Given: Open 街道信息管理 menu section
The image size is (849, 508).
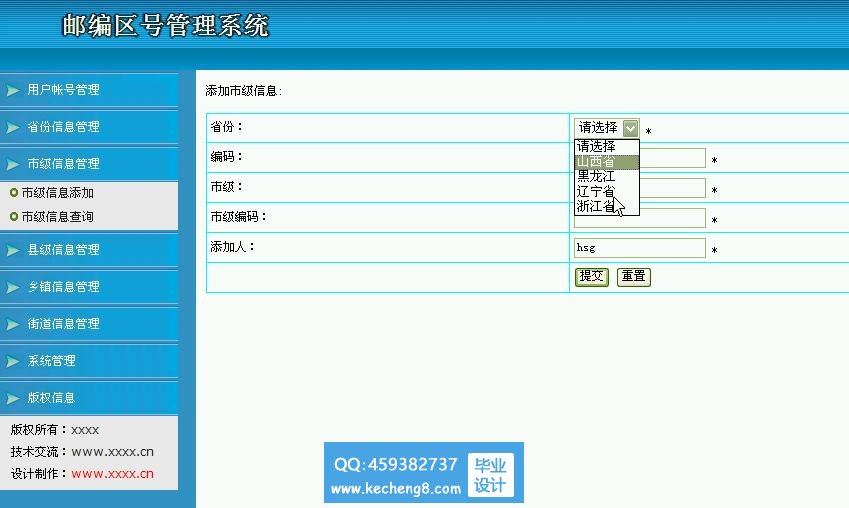Looking at the screenshot, I should click(89, 324).
